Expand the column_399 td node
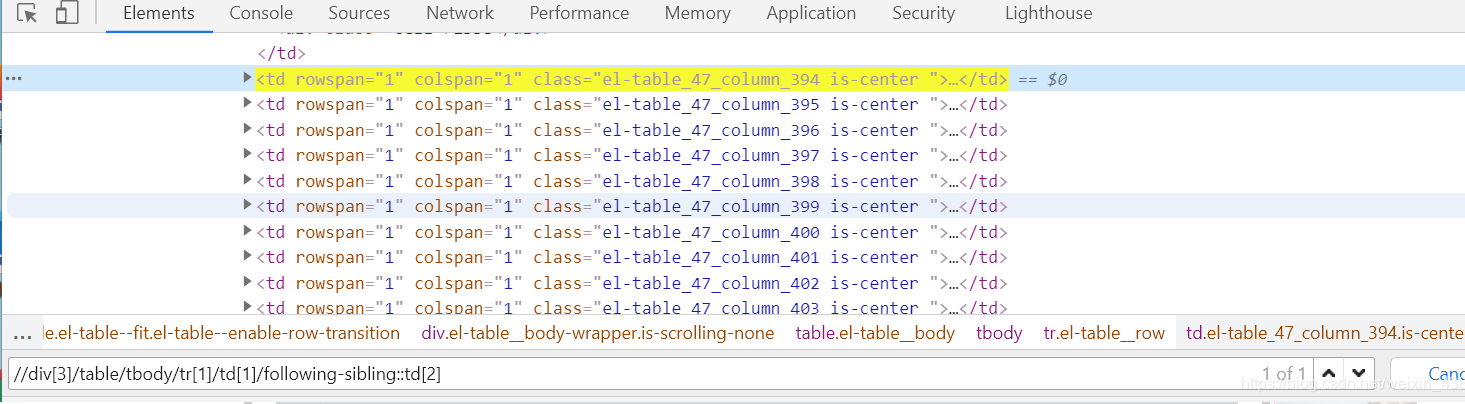The width and height of the screenshot is (1465, 404). click(x=248, y=205)
